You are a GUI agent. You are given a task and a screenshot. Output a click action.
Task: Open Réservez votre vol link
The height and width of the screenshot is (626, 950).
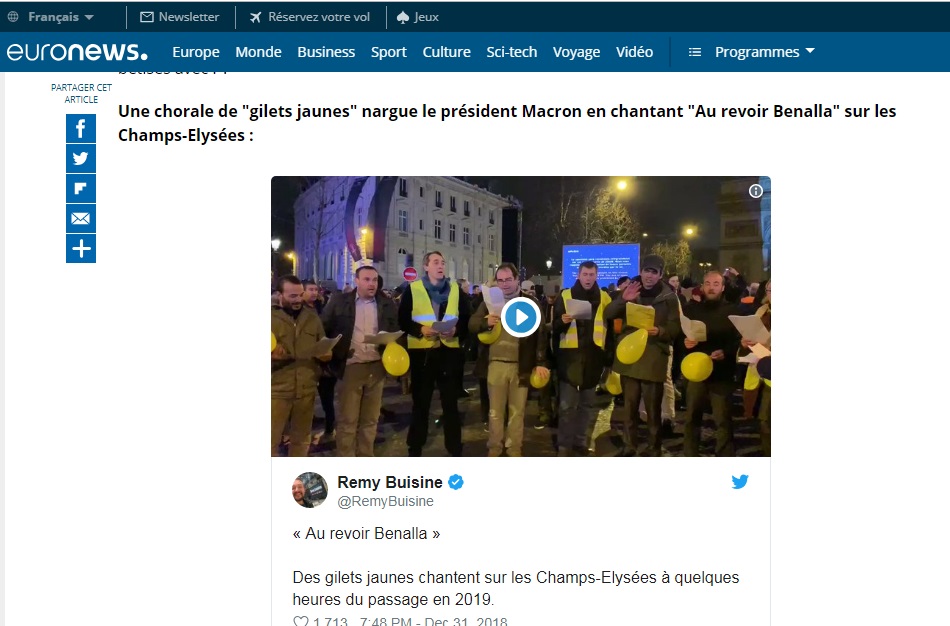(310, 17)
